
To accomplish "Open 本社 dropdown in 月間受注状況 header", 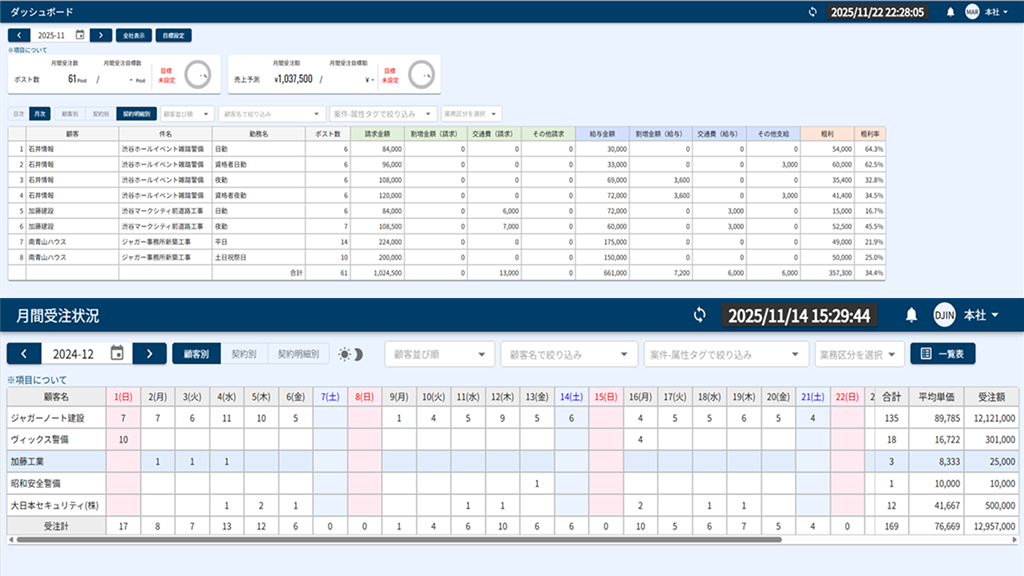I will (x=981, y=315).
